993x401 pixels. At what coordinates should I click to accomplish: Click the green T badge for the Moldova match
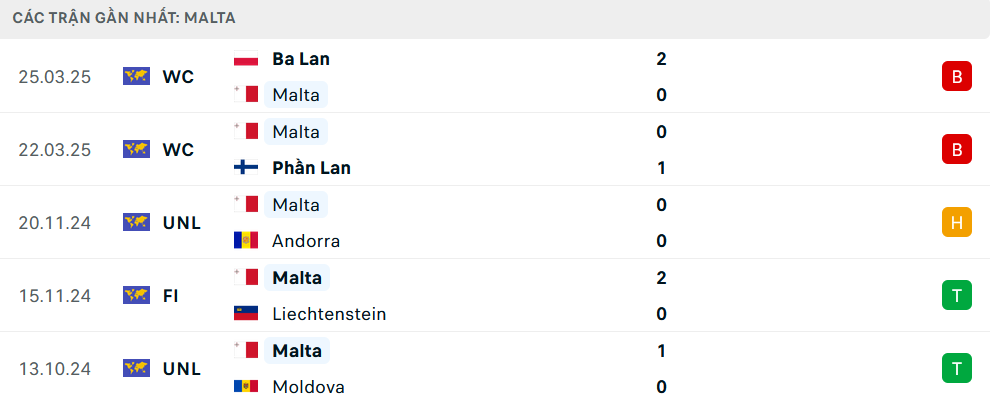point(956,368)
